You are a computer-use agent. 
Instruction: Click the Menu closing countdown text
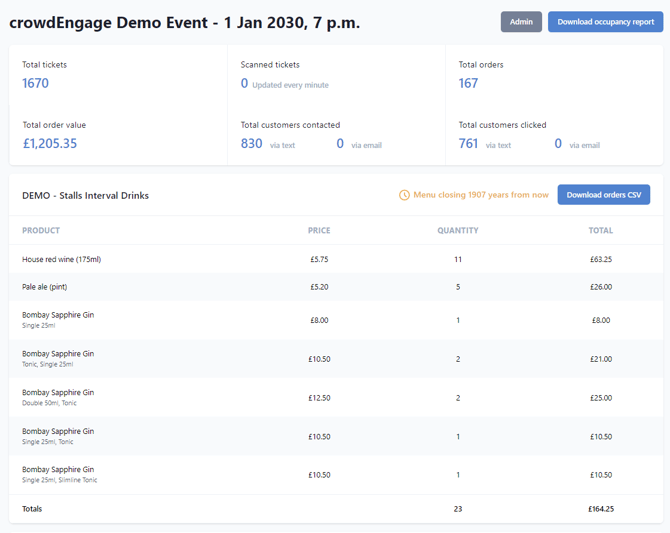click(x=481, y=195)
